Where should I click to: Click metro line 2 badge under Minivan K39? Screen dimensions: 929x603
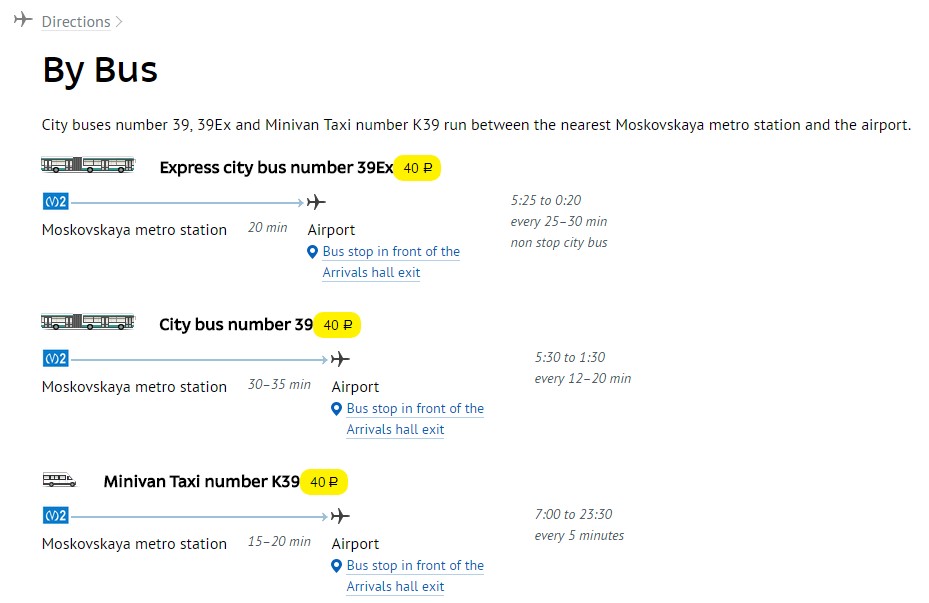(56, 516)
